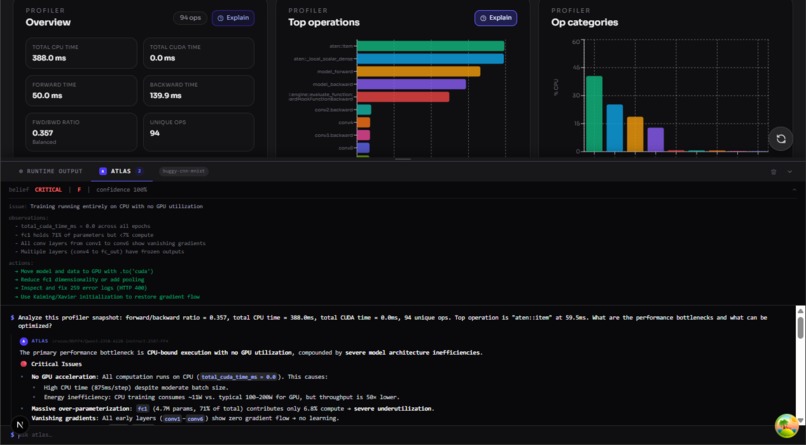Click the blue aten::_local_scalar_dense bar
The image size is (806, 445).
(x=430, y=59)
